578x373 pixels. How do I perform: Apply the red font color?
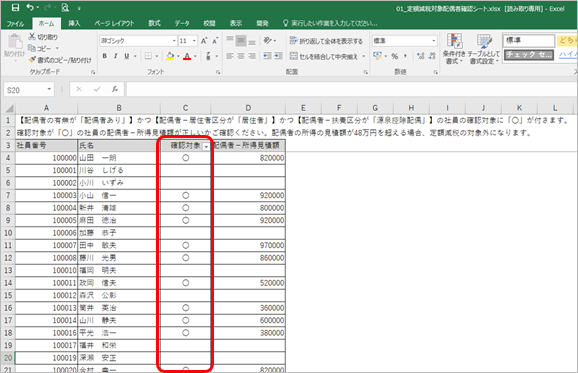pyautogui.click(x=187, y=56)
